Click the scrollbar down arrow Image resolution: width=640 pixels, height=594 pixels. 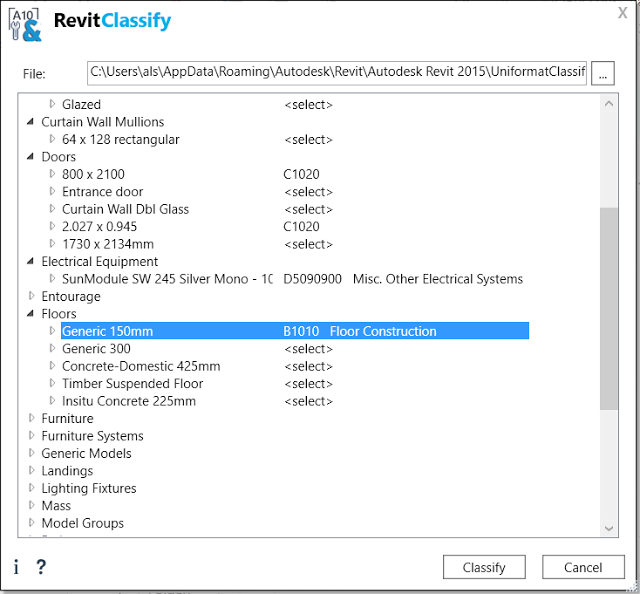click(x=609, y=528)
